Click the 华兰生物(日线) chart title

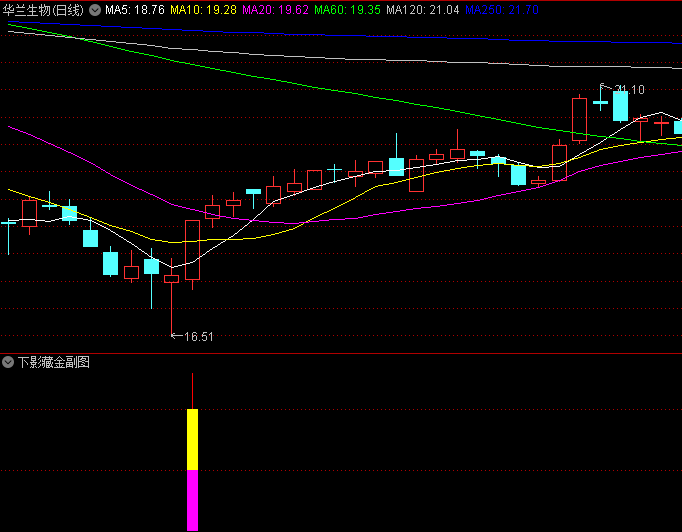click(x=43, y=10)
